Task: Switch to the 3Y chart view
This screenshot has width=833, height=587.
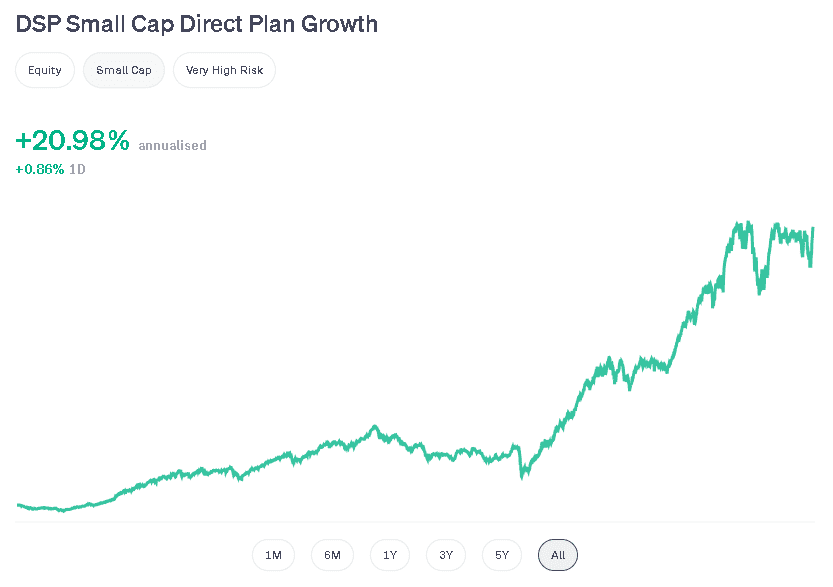Action: click(x=445, y=555)
